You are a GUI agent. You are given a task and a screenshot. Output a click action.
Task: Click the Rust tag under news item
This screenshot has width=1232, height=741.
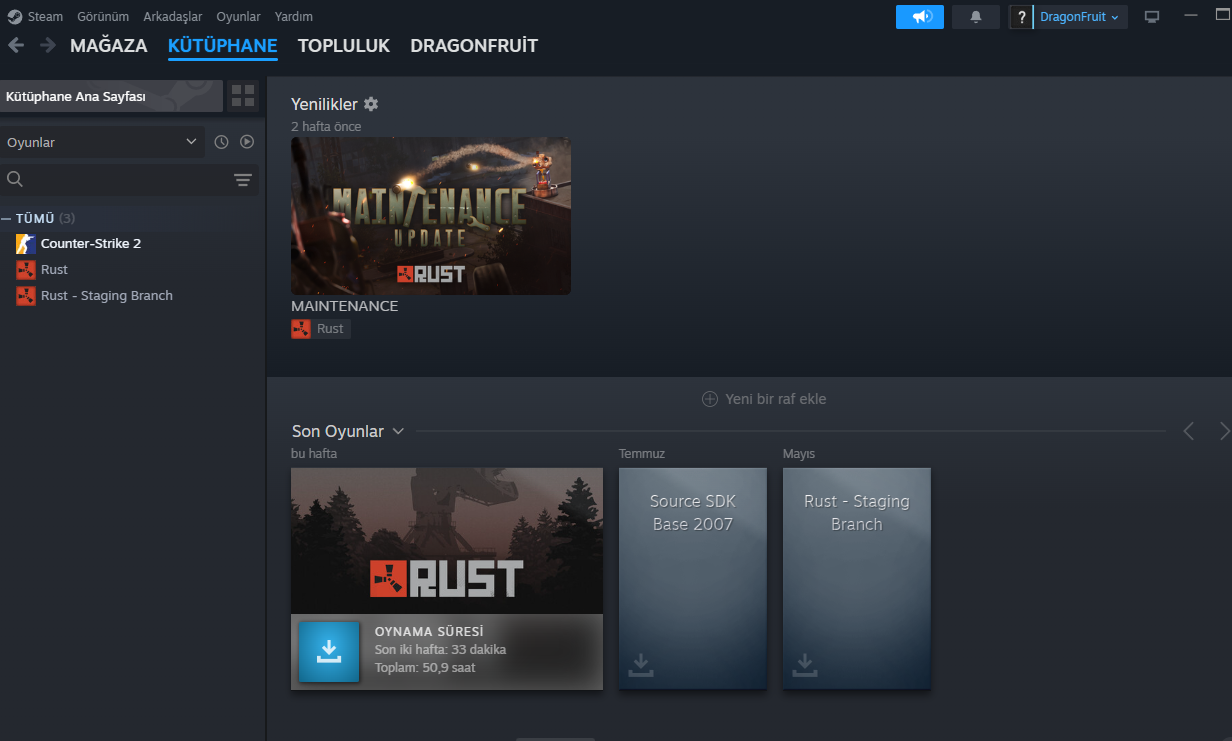tap(321, 329)
